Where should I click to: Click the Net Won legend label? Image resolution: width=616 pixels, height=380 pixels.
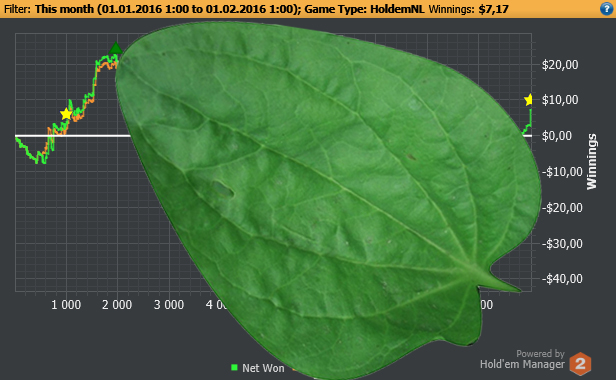[263, 368]
